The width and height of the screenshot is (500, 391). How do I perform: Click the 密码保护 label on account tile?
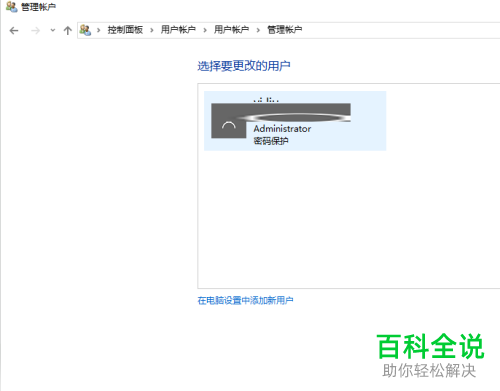click(271, 141)
